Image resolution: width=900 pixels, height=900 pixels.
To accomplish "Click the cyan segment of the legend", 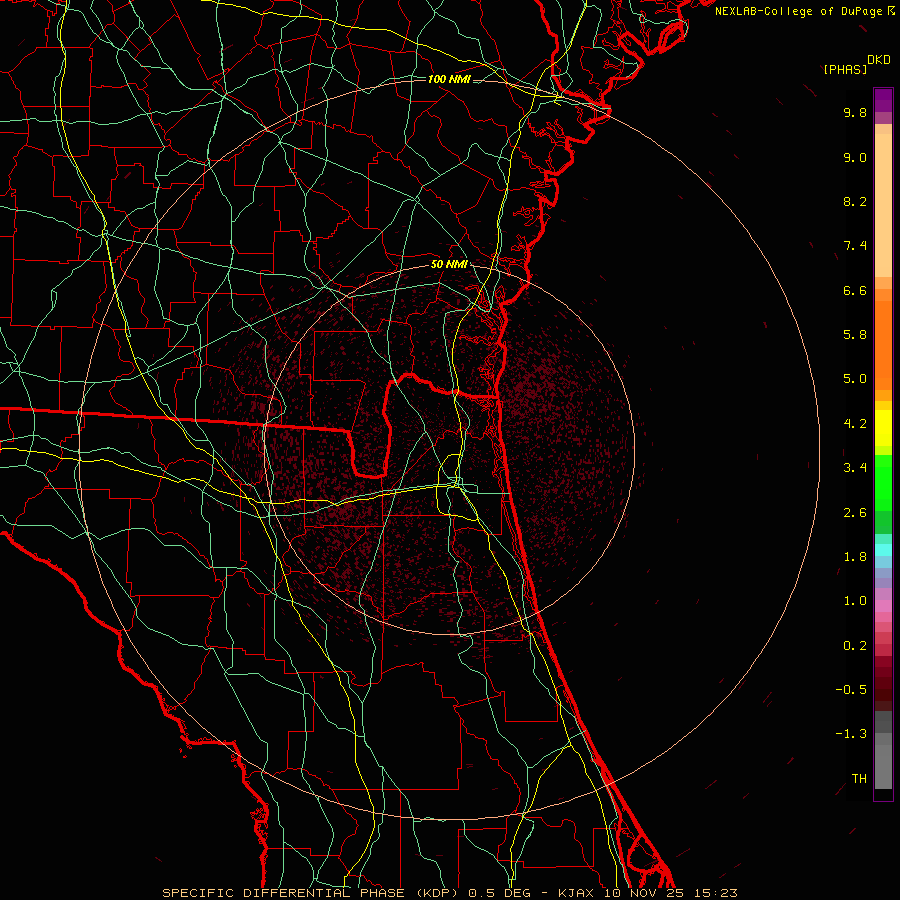I will click(883, 549).
